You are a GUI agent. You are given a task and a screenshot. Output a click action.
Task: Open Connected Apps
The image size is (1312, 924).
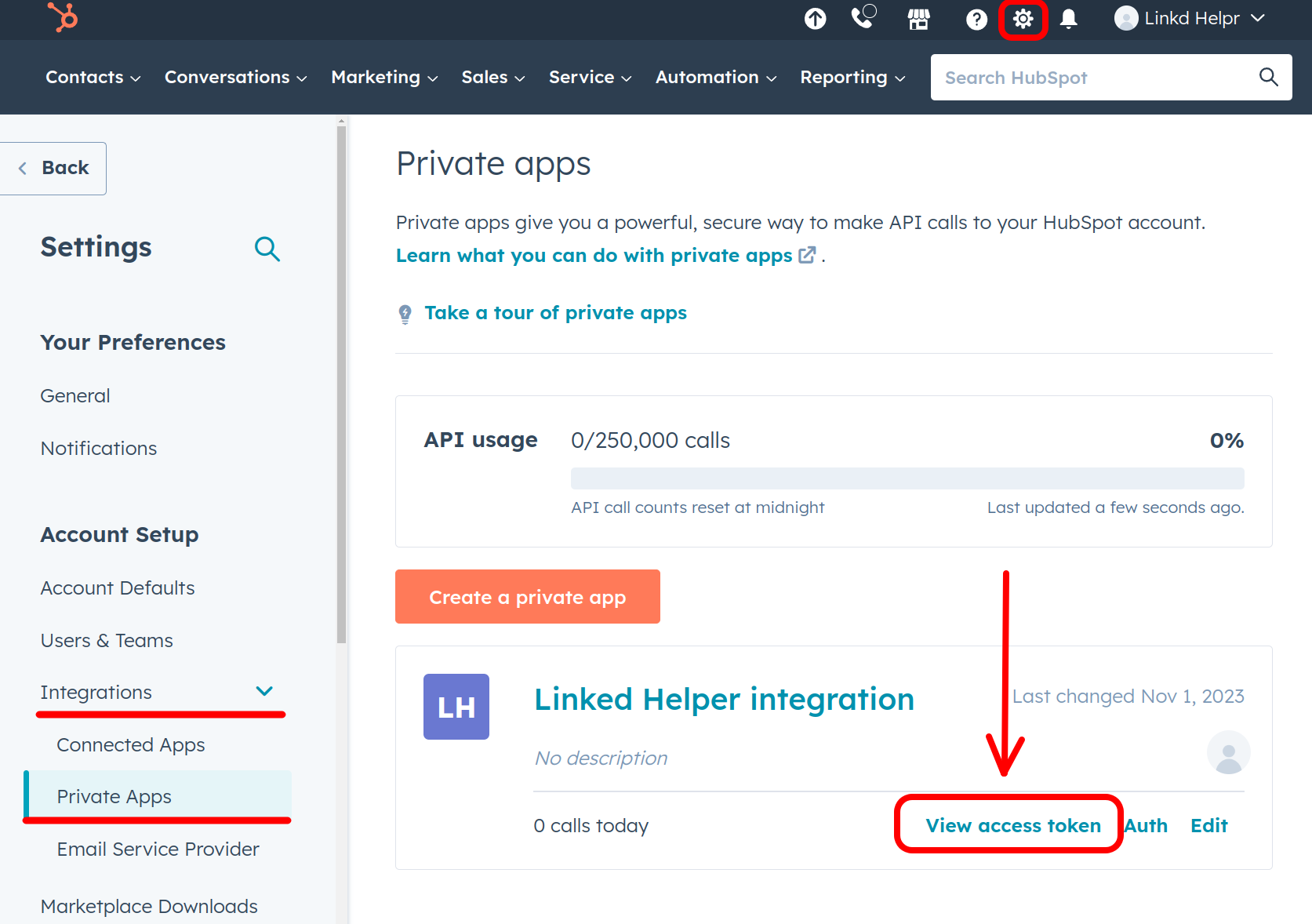tap(131, 744)
